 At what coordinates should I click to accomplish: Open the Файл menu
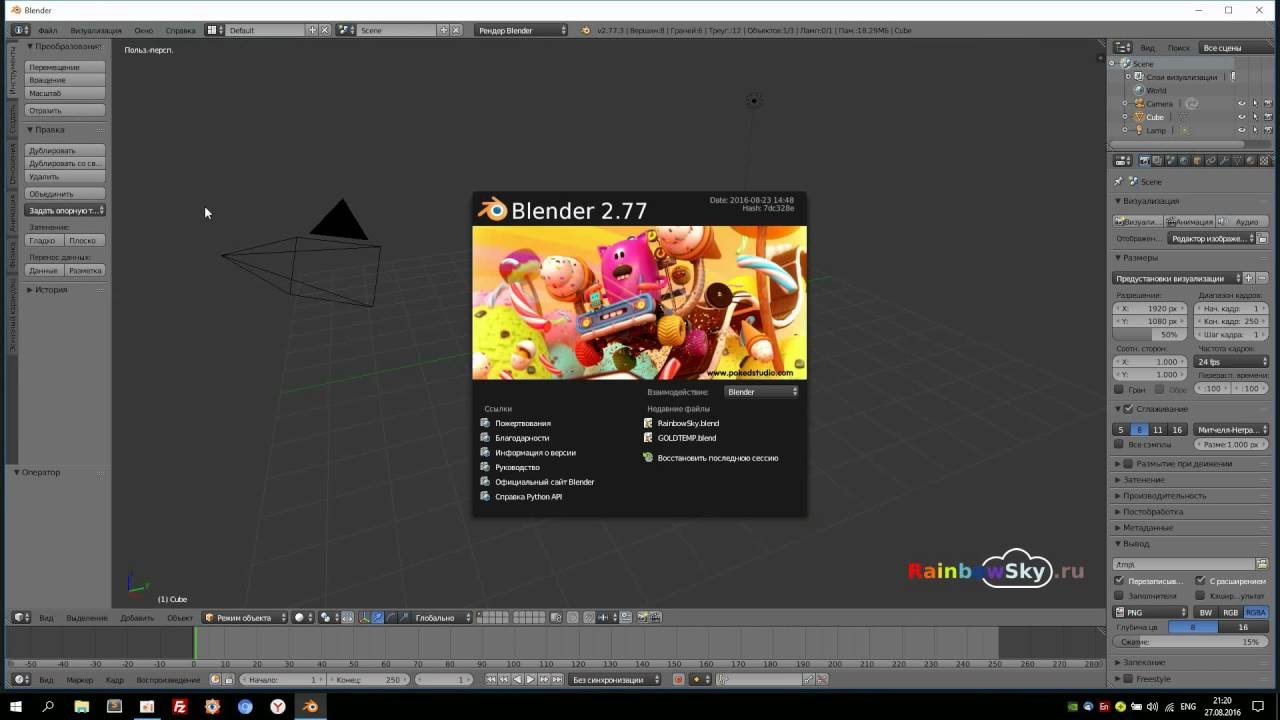(x=47, y=30)
